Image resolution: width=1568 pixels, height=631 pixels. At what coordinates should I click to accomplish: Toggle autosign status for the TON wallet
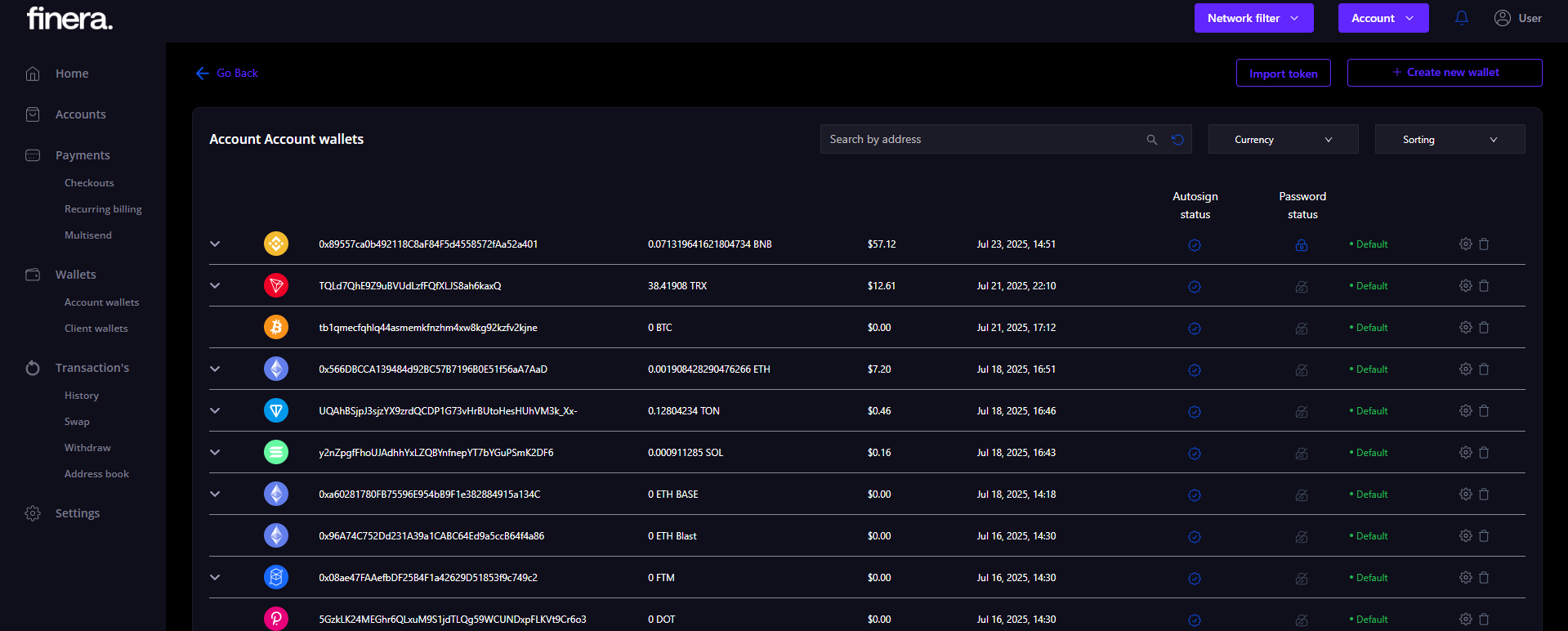[x=1194, y=412]
